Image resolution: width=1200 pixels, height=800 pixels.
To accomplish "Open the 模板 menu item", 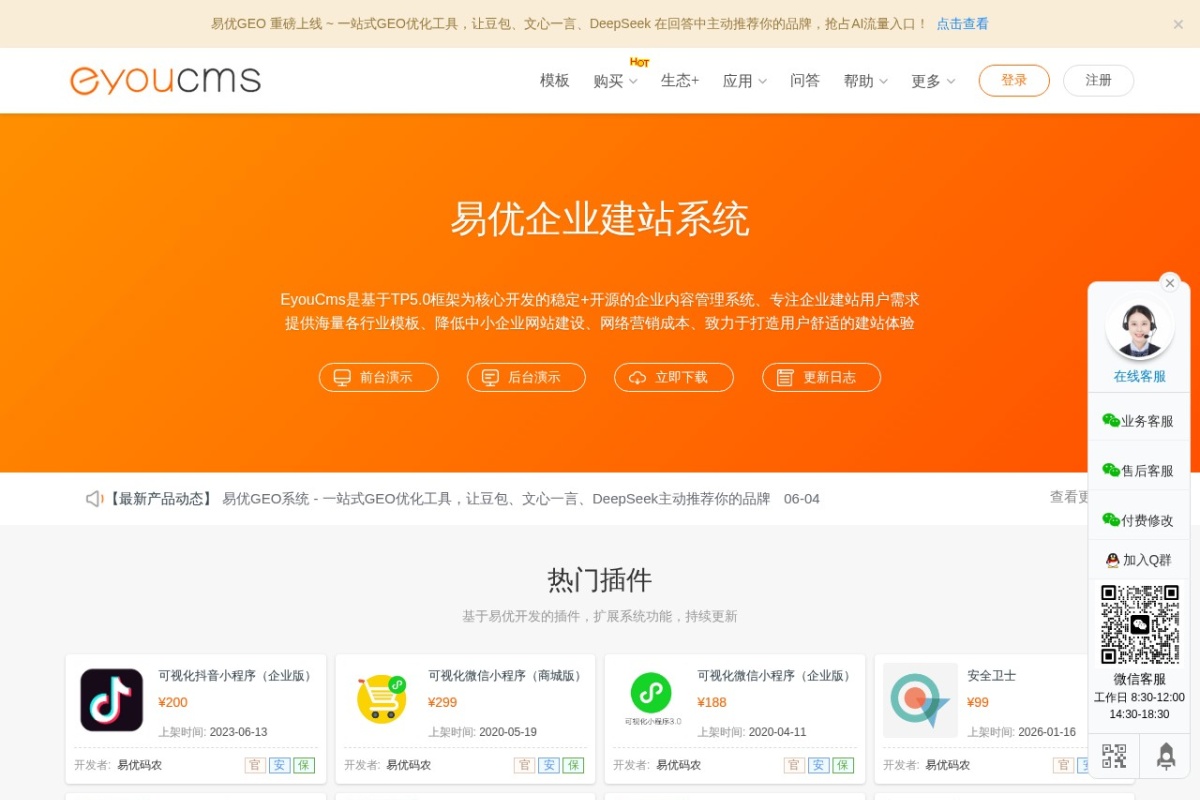I will pos(555,81).
